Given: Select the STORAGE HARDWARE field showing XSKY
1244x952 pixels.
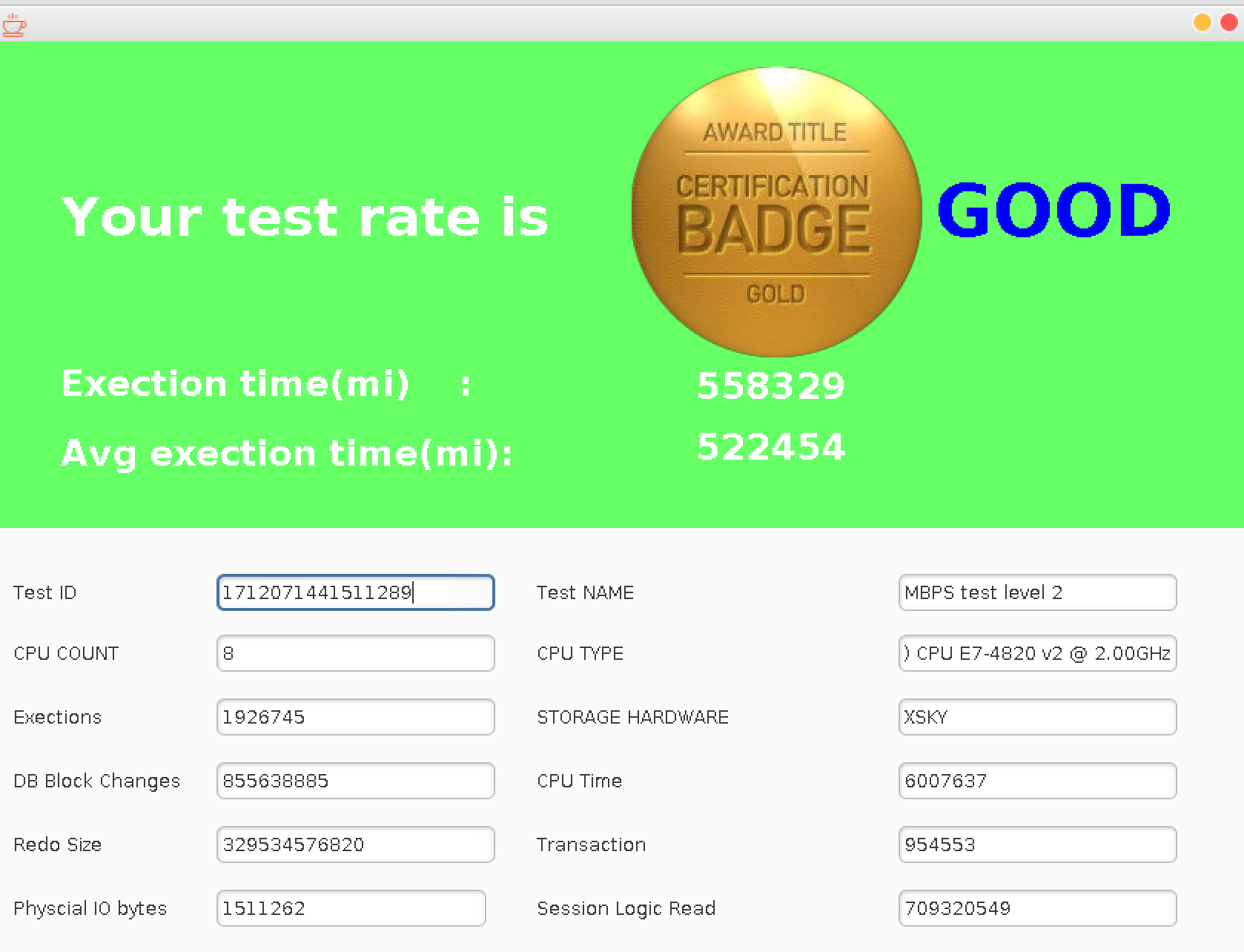Looking at the screenshot, I should tap(1038, 717).
